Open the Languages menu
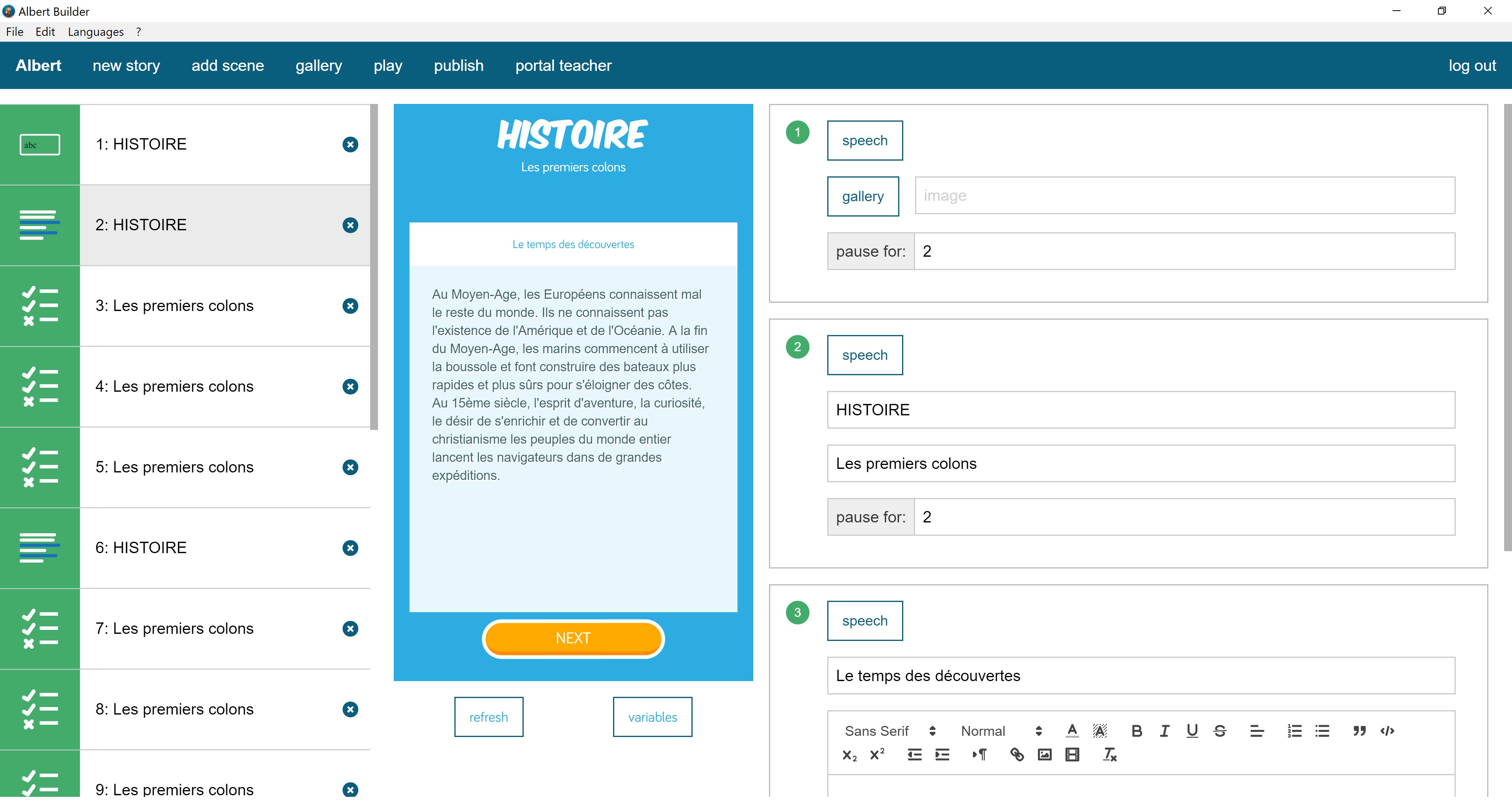 (x=96, y=31)
